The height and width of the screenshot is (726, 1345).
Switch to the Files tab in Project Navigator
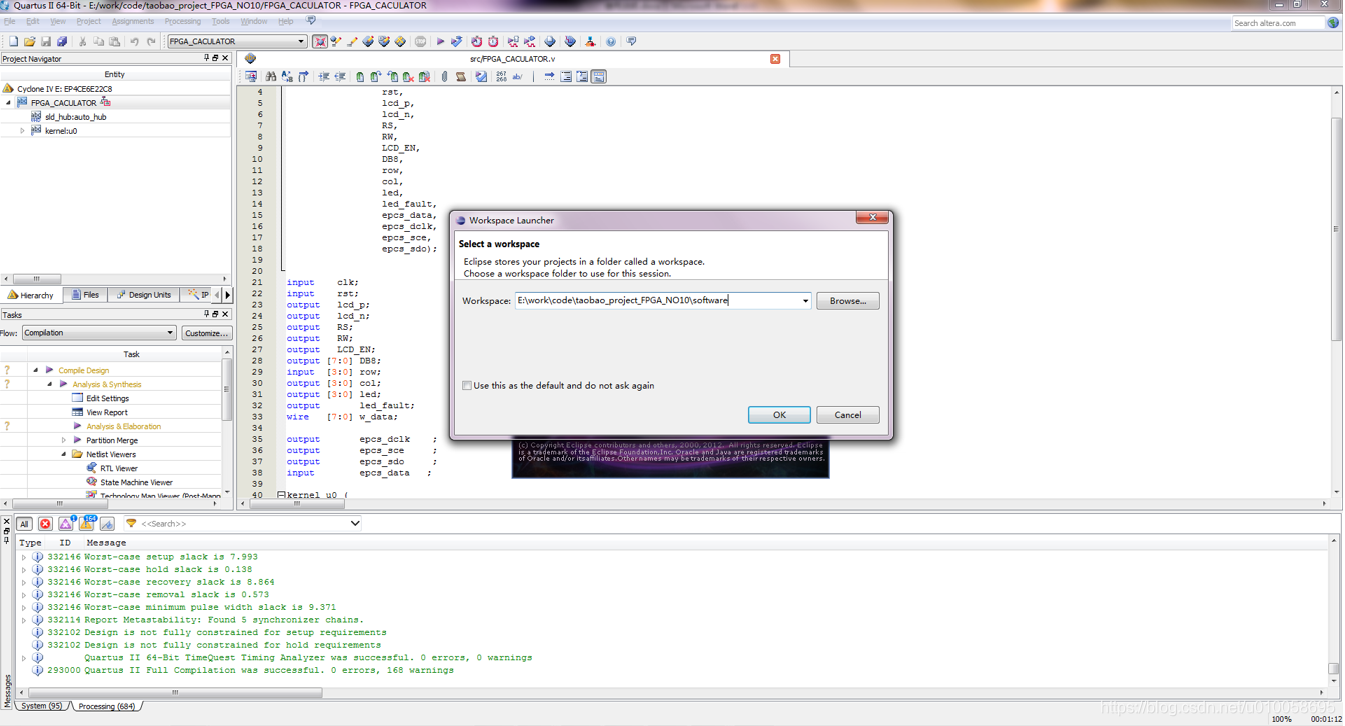pos(86,295)
